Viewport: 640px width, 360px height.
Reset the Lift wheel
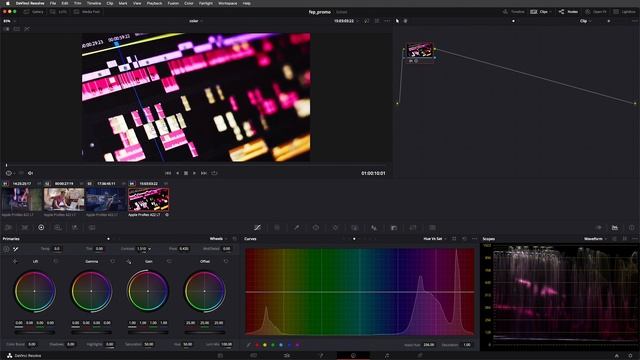(x=56, y=261)
